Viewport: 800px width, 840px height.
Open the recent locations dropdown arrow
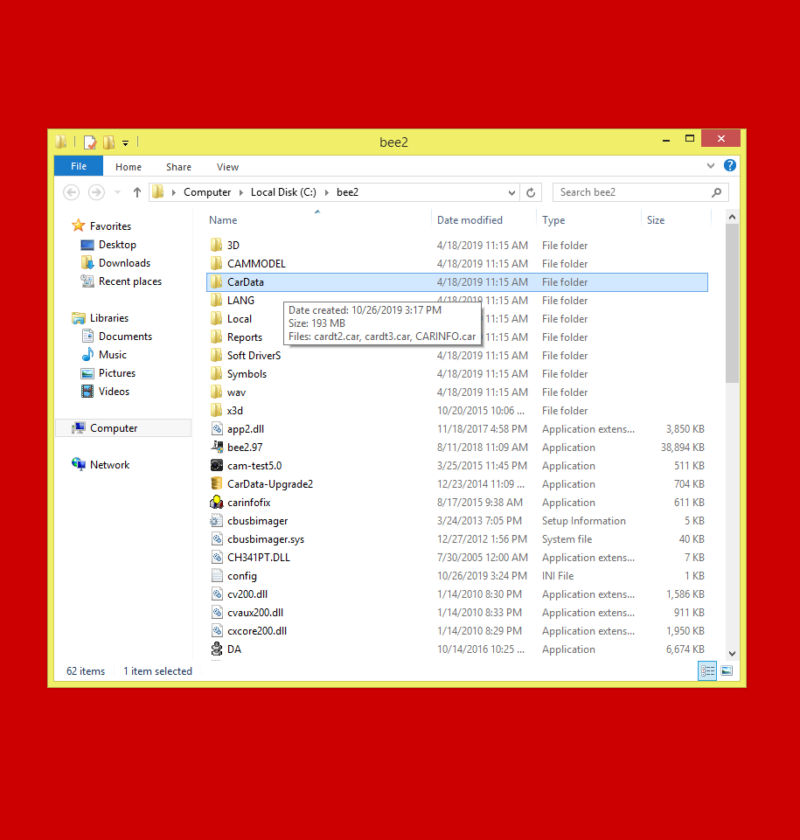(x=117, y=193)
